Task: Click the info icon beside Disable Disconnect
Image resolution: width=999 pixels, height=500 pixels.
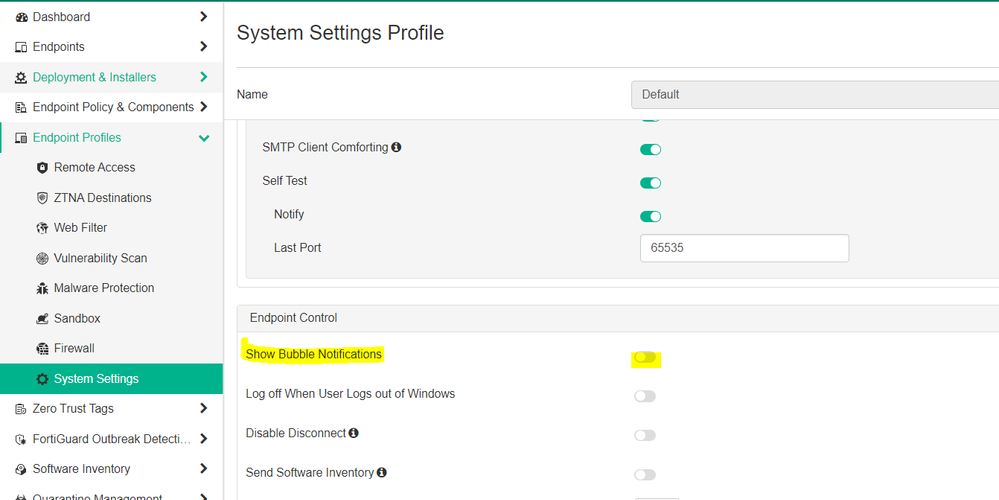Action: click(354, 434)
